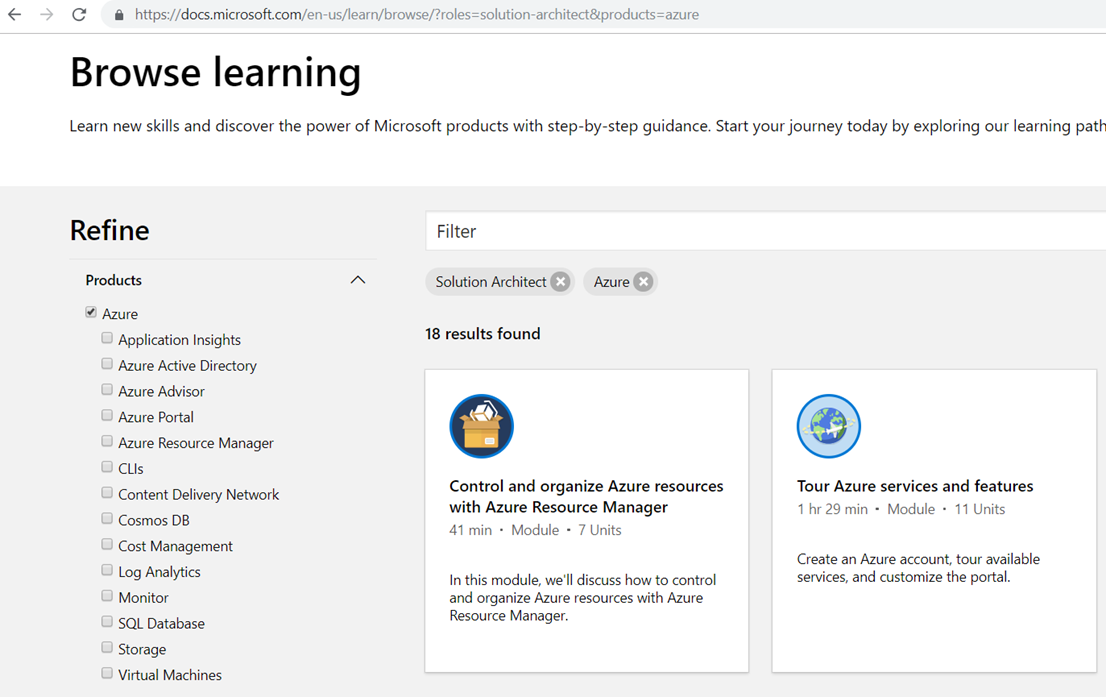This screenshot has height=697, width=1106.
Task: Select the Azure Active Directory filter
Action: point(107,365)
